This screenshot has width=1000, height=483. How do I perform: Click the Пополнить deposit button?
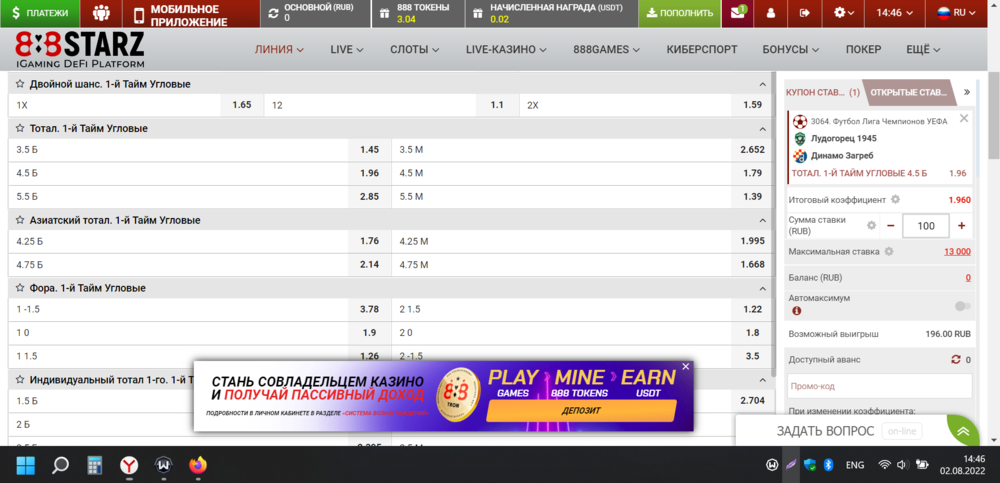click(679, 13)
